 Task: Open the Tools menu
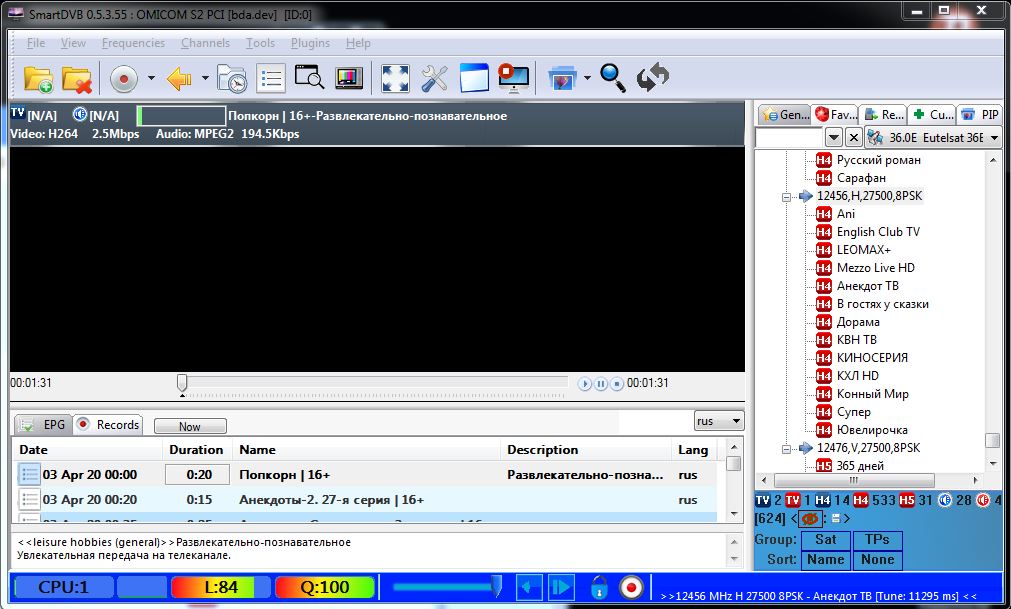pyautogui.click(x=260, y=43)
